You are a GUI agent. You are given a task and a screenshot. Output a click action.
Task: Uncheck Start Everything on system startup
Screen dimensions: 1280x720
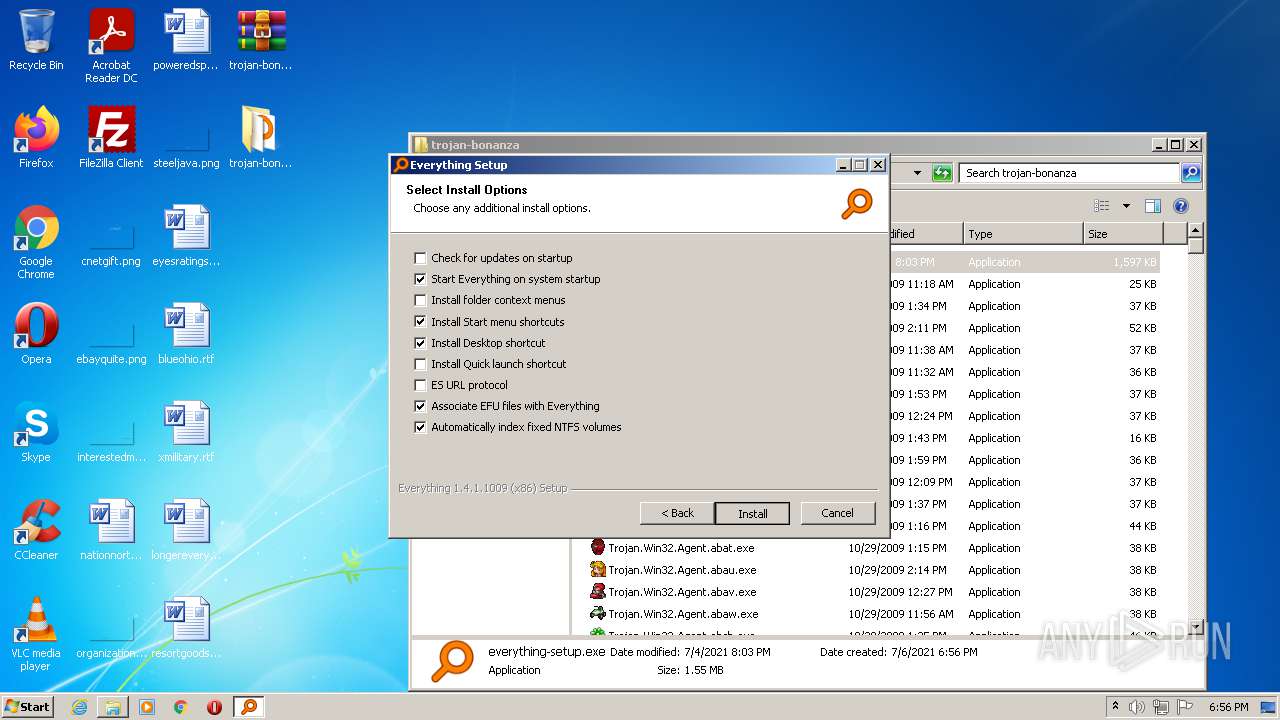coord(421,279)
